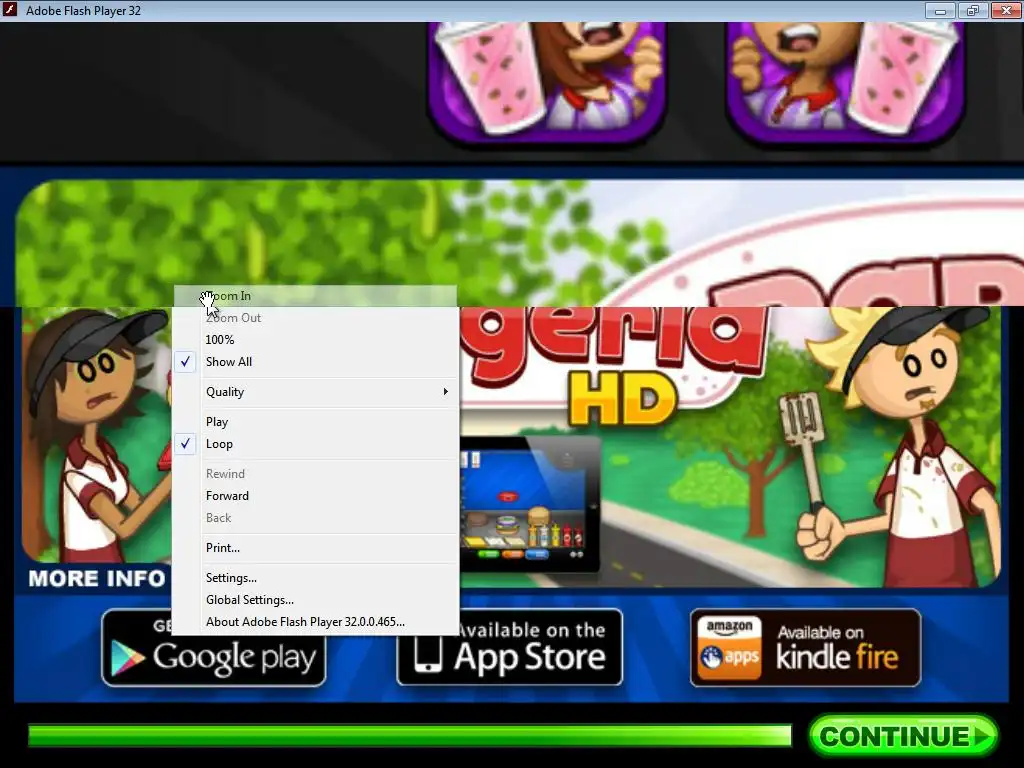The height and width of the screenshot is (768, 1024).
Task: Open Global Settings... menu entry
Action: 315,600
